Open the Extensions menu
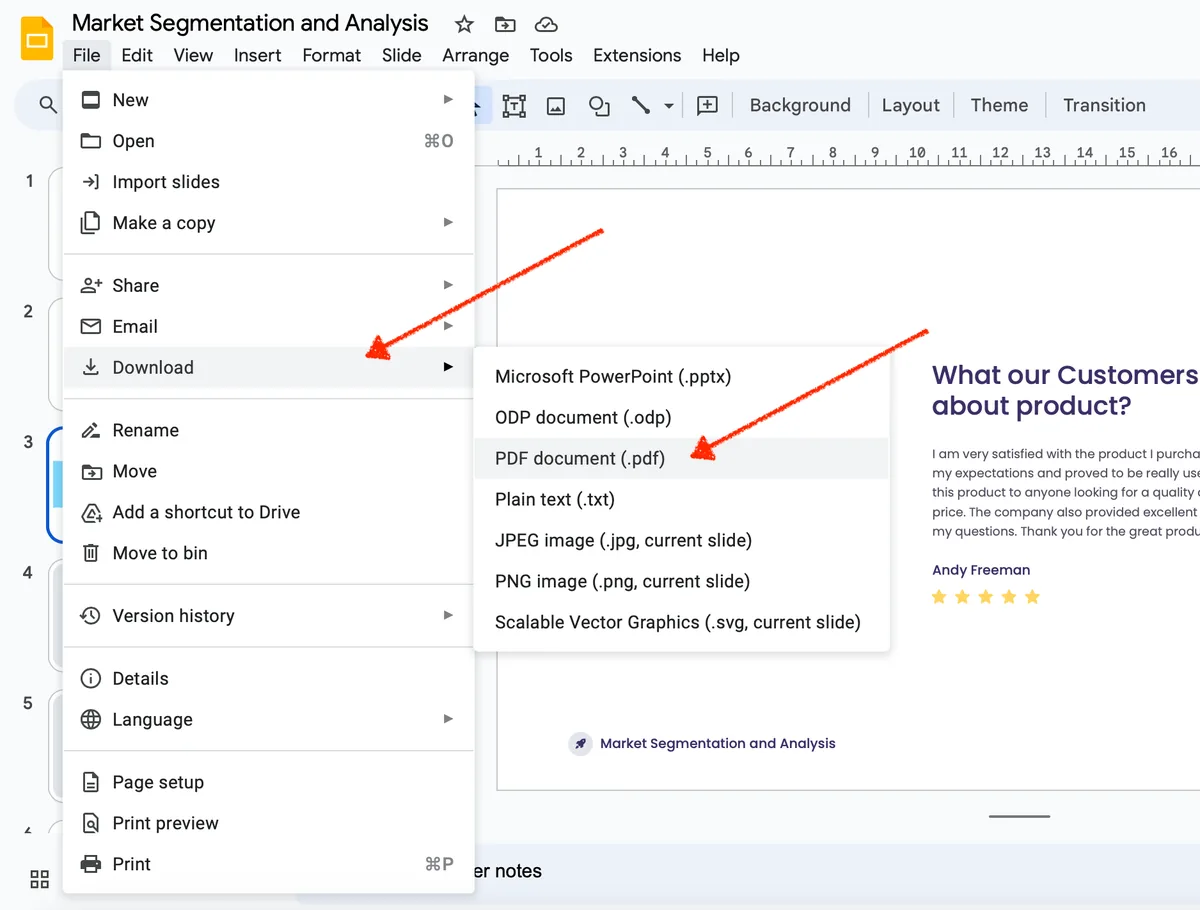This screenshot has width=1200, height=910. (637, 55)
